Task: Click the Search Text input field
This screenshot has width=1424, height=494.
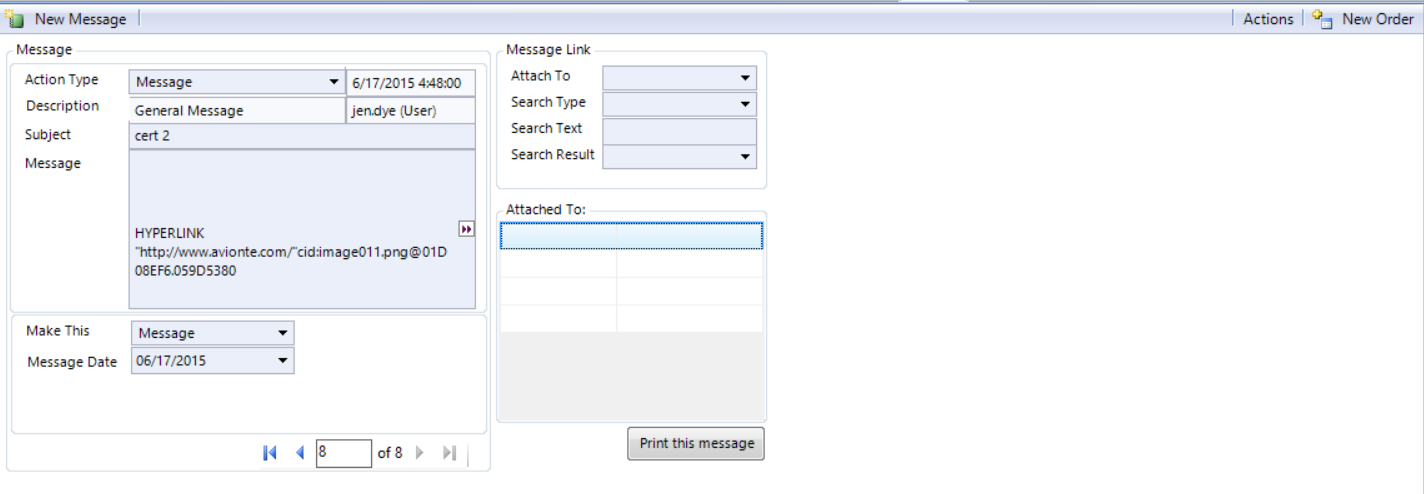Action: (x=679, y=131)
